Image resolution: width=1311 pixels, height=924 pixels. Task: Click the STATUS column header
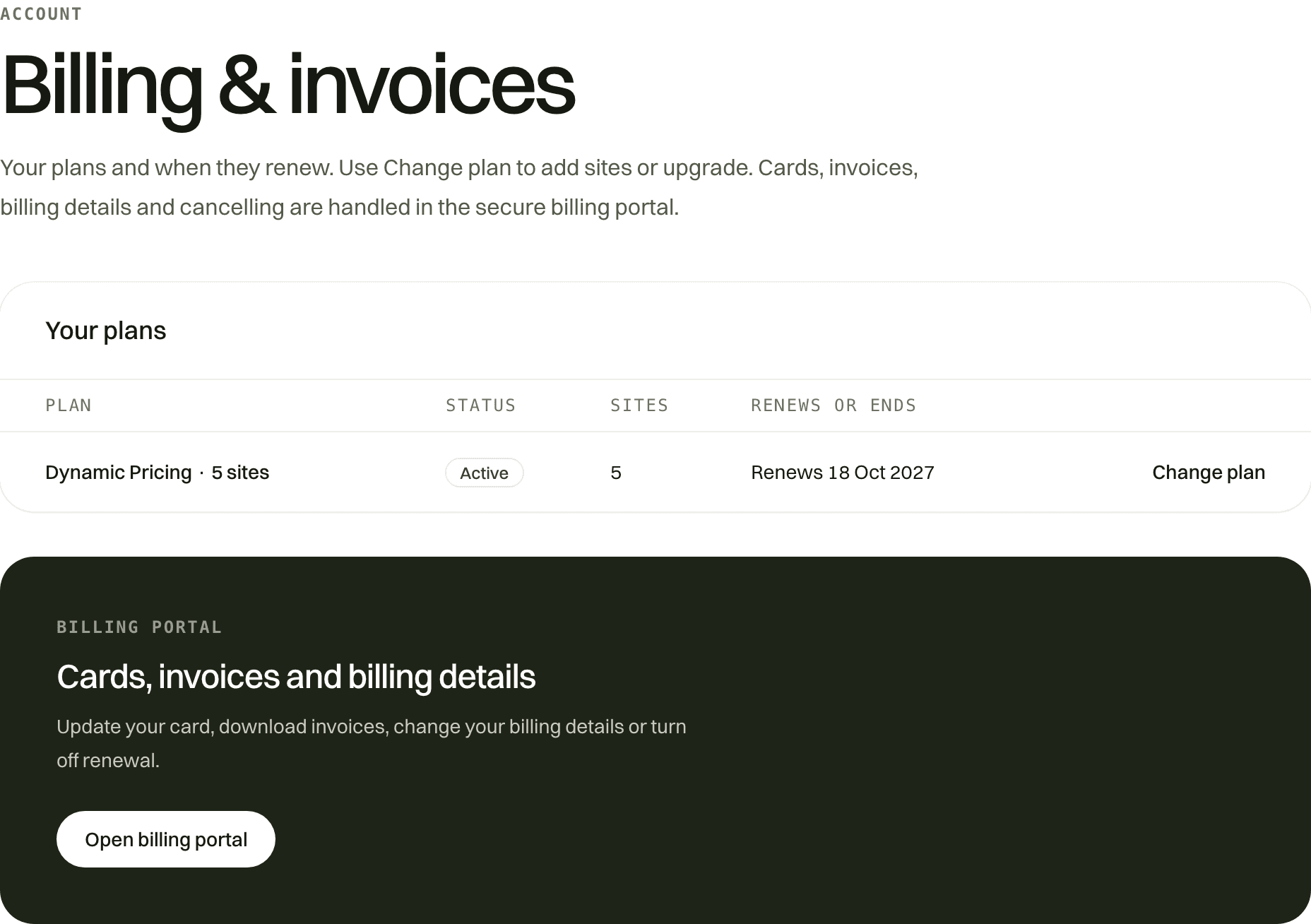click(481, 405)
